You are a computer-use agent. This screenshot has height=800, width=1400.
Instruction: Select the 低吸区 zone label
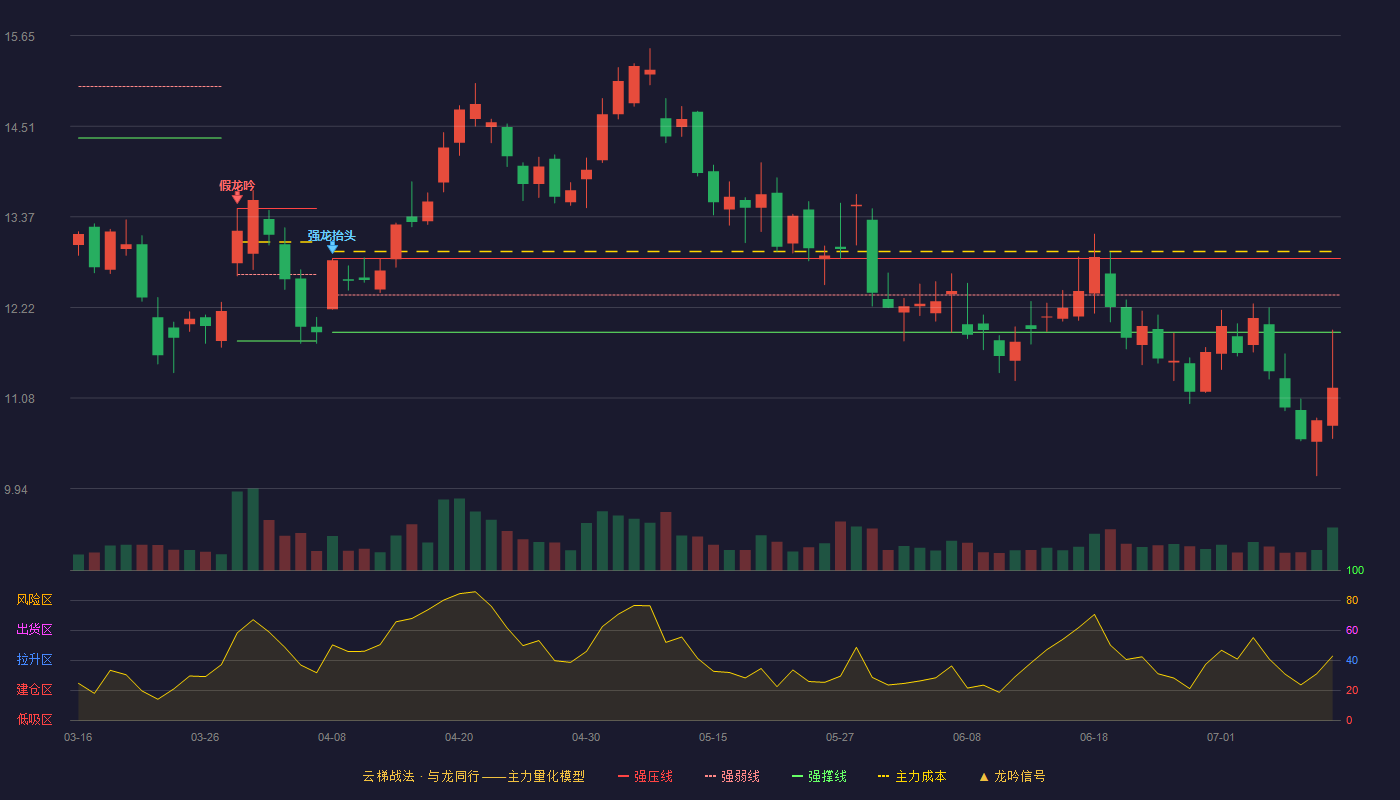click(x=34, y=720)
